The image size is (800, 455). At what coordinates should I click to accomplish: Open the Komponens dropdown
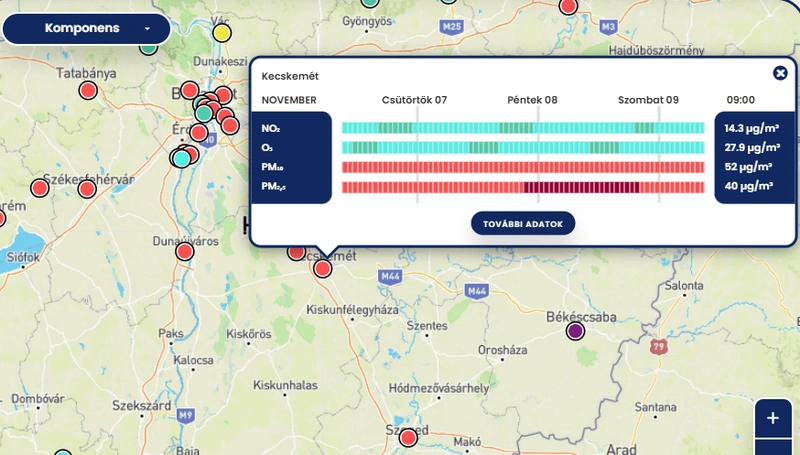click(x=87, y=29)
